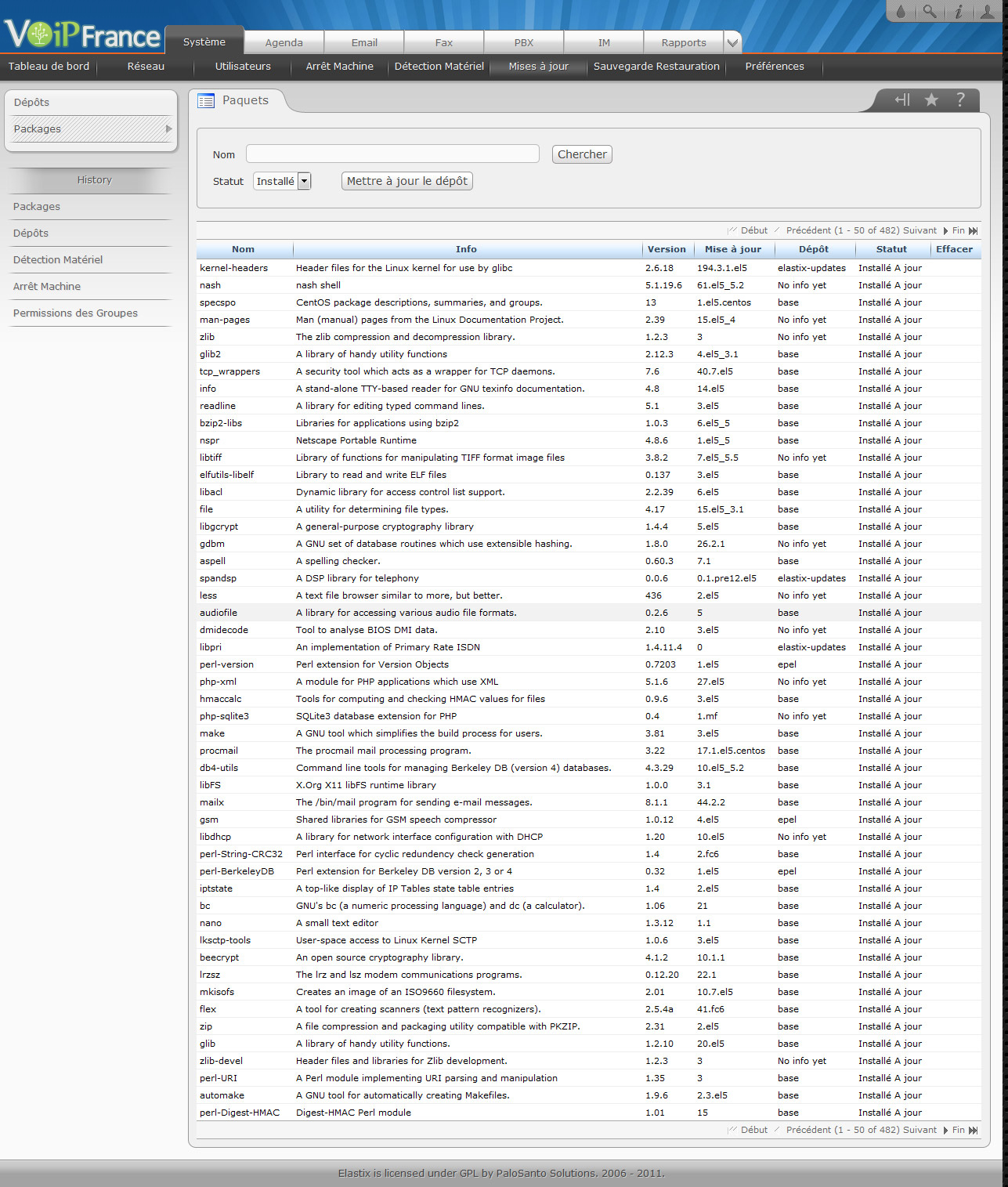Click Mettre à jour le dépôt button
The image size is (1008, 1187).
[x=406, y=181]
